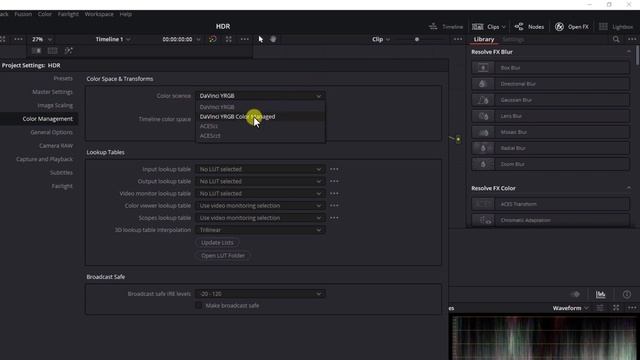Image resolution: width=640 pixels, height=360 pixels.
Task: Open the viewer zoom 27% dropdown
Action: (42, 39)
